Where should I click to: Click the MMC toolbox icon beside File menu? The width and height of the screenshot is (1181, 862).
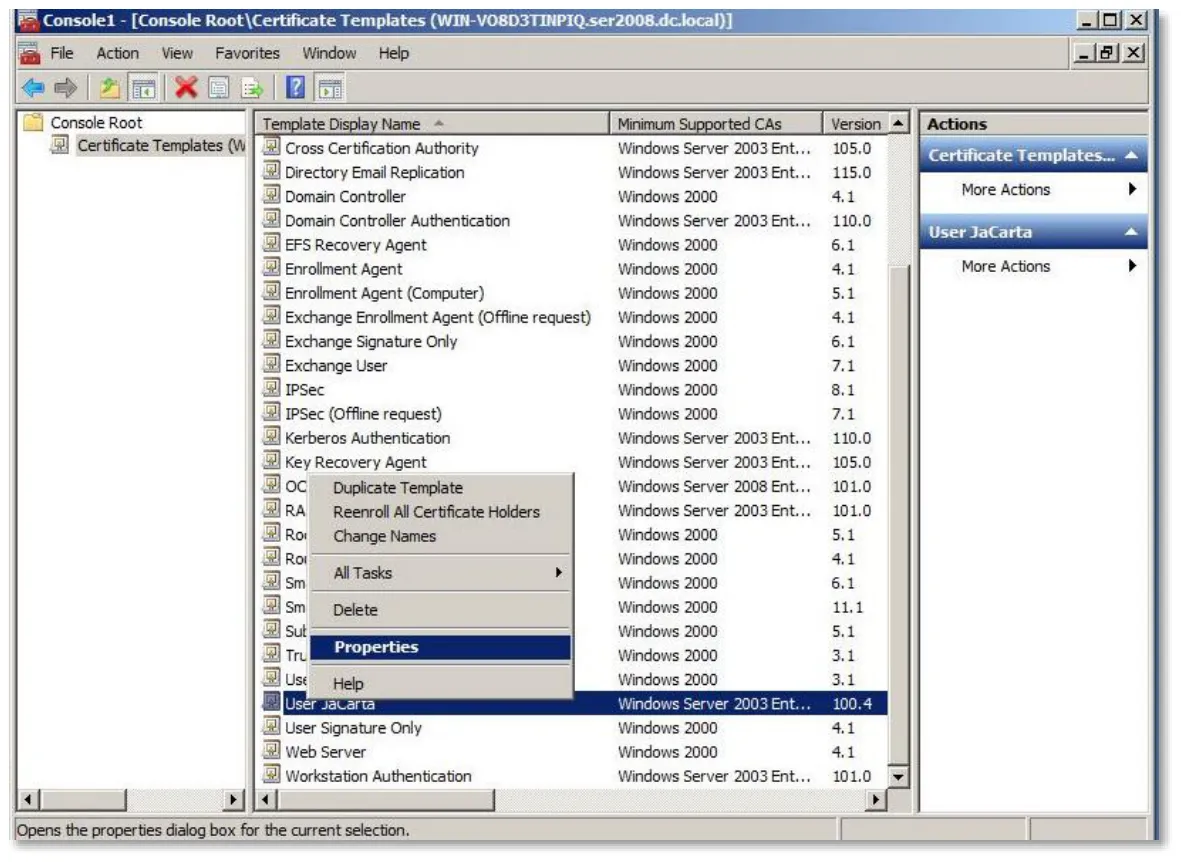[x=29, y=53]
